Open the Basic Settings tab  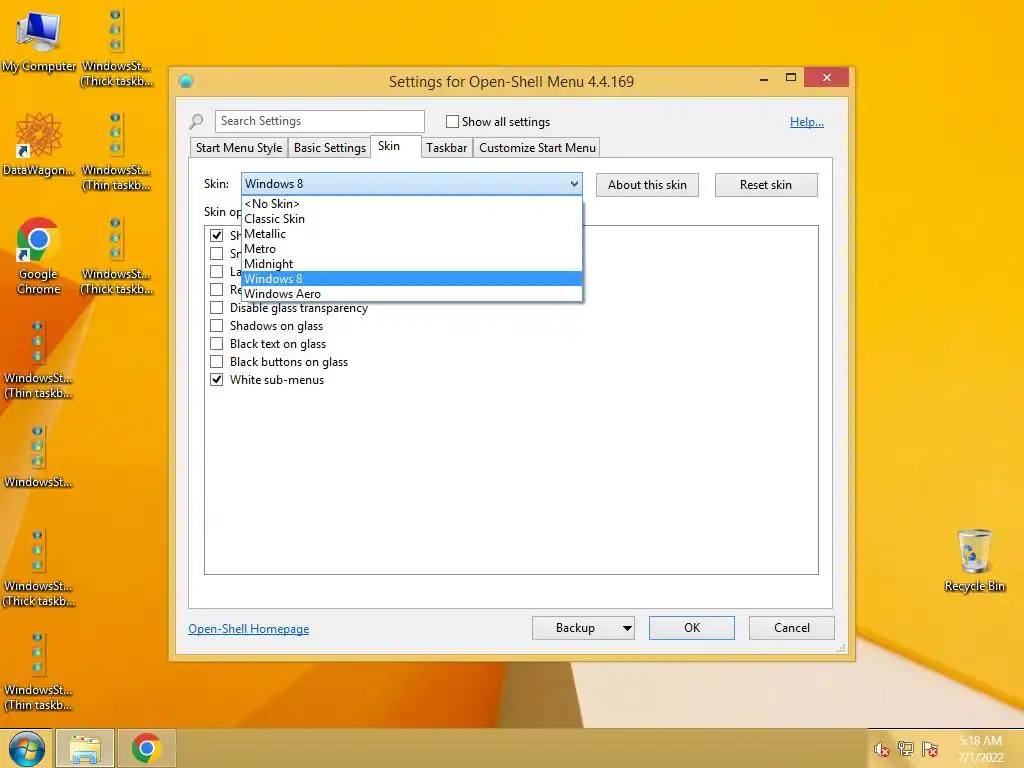point(330,148)
